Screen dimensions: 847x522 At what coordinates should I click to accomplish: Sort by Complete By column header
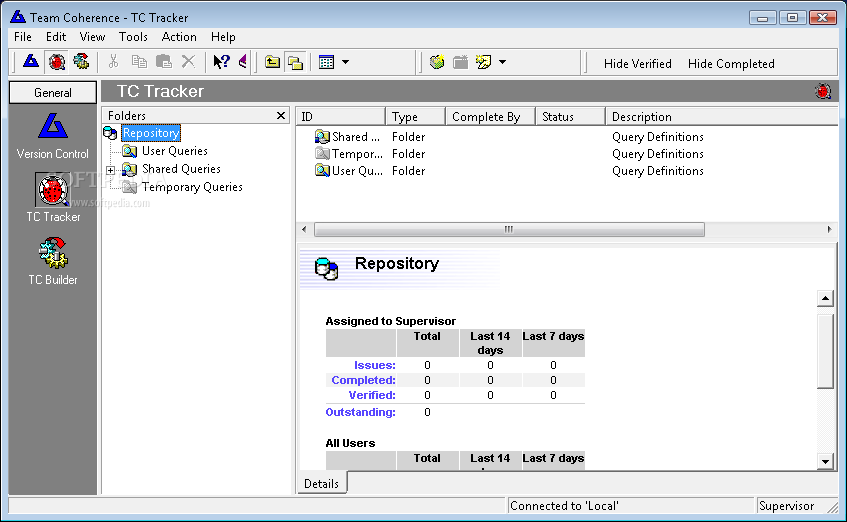tap(490, 117)
